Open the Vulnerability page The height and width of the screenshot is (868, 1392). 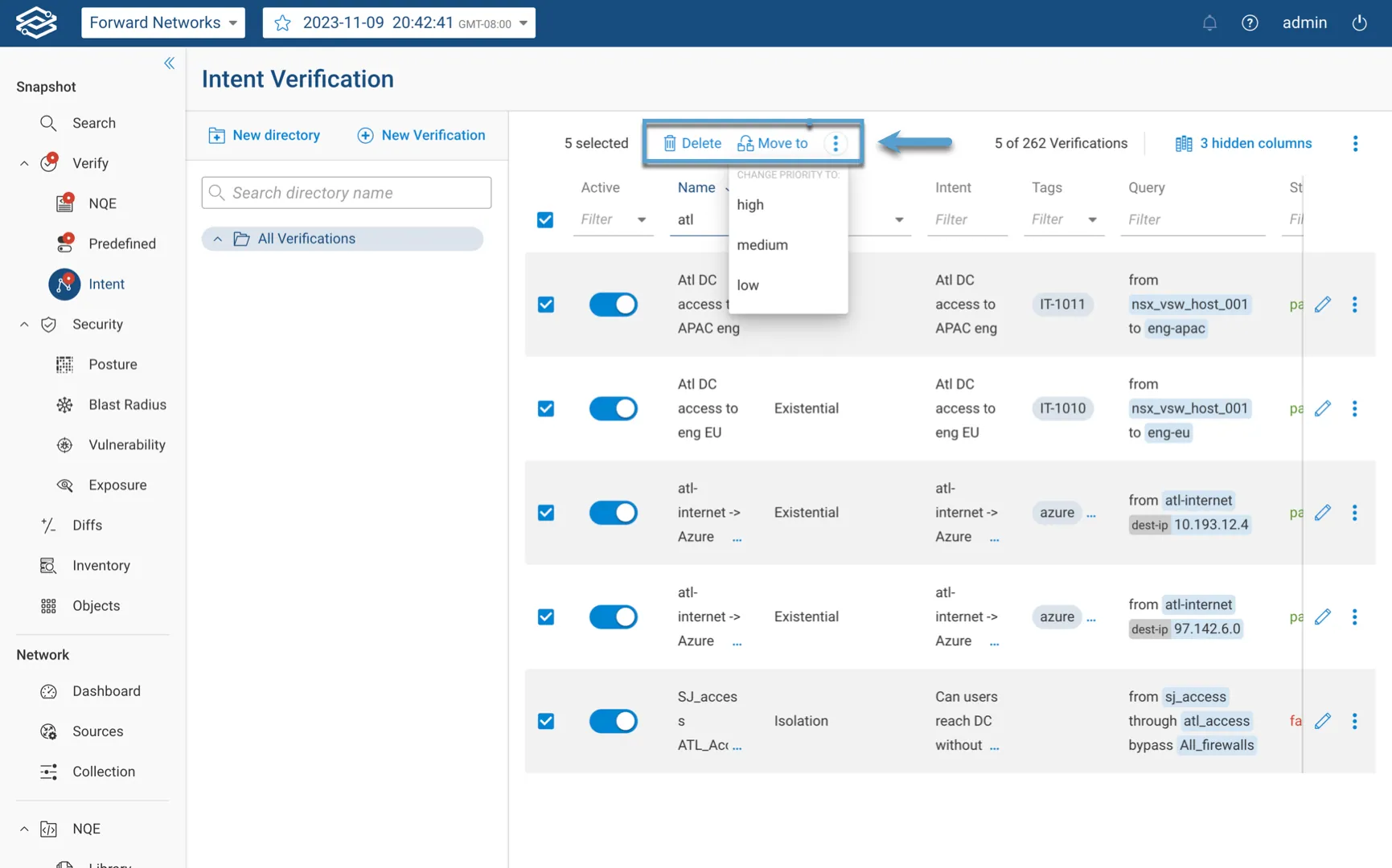(x=127, y=444)
